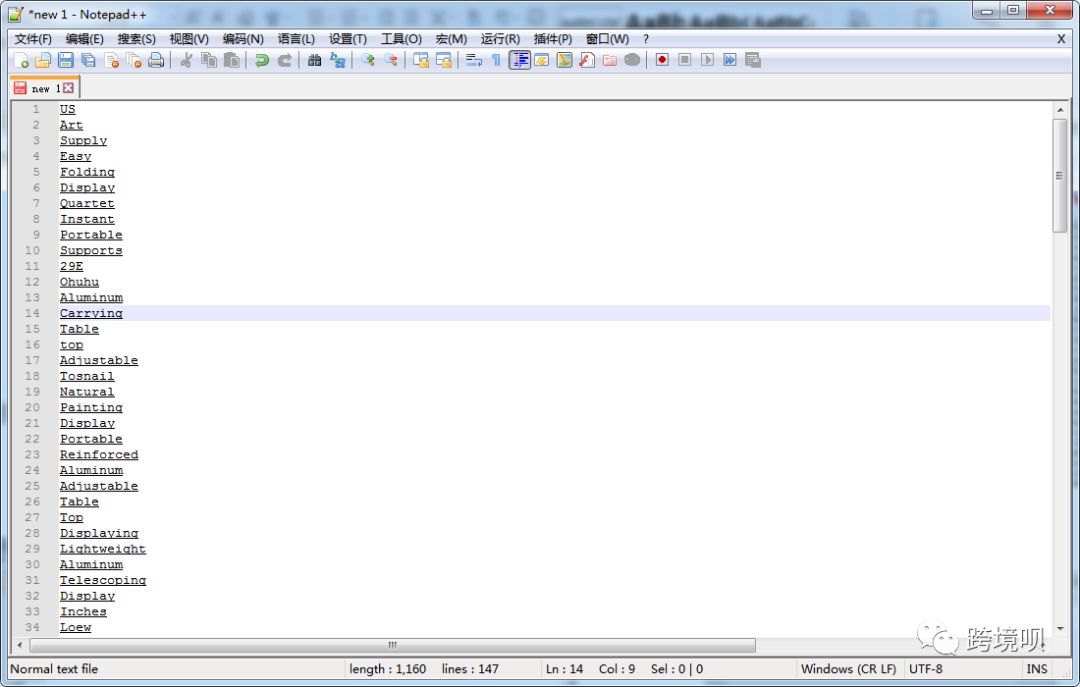Toggle the indent guide toolbar button
Screen dimensions: 1080x687
click(520, 61)
